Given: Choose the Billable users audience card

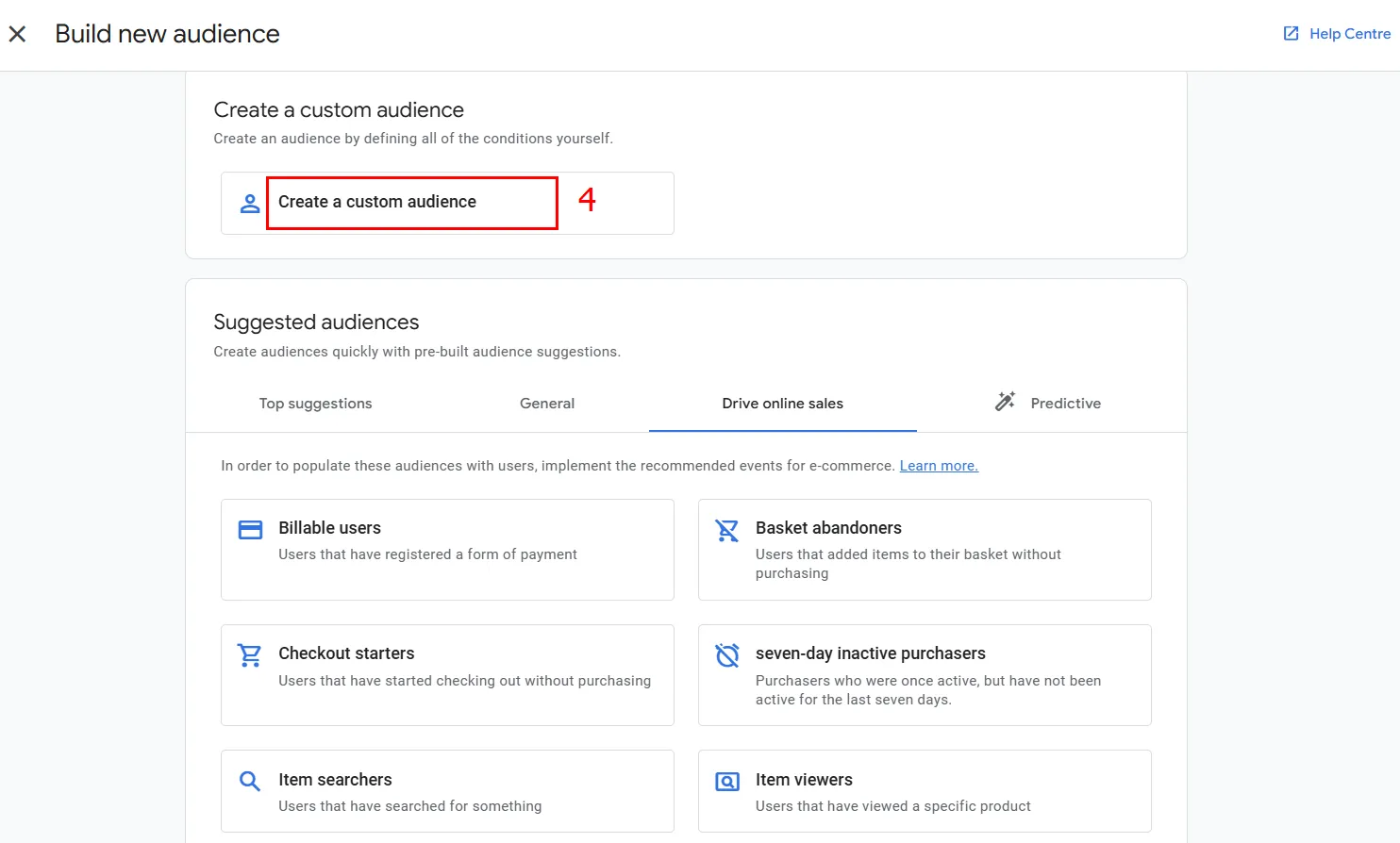Looking at the screenshot, I should coord(447,550).
